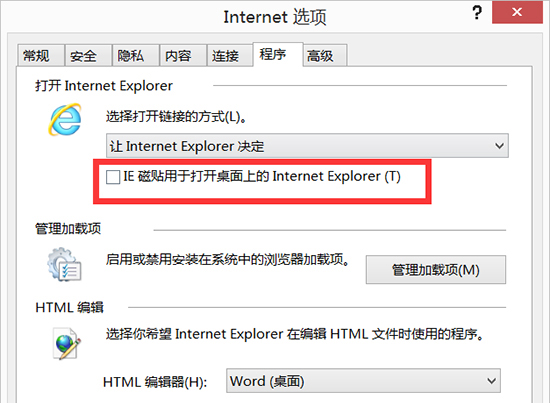Click the Internet Explorer logo icon
Viewport: 550px width, 403px height.
click(65, 119)
